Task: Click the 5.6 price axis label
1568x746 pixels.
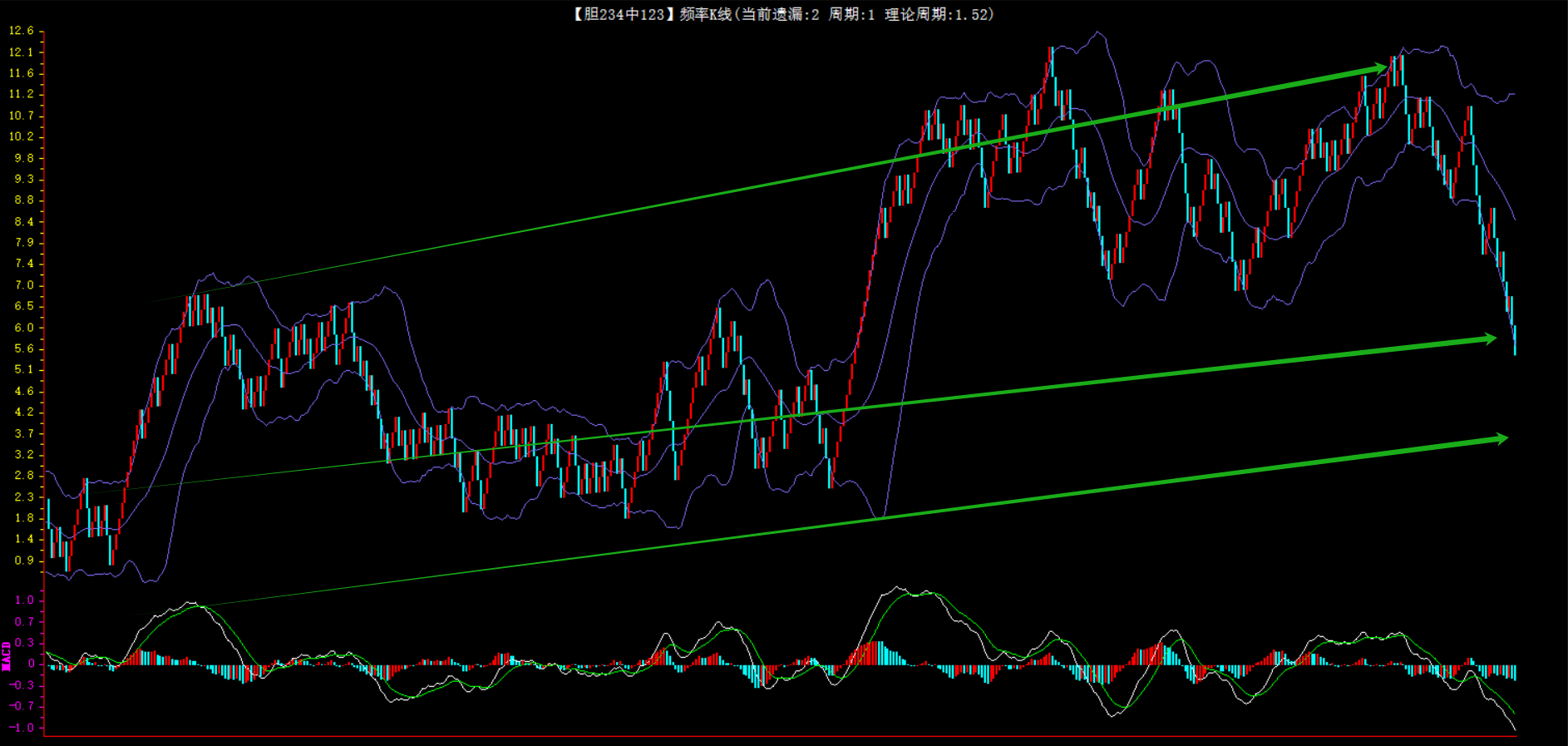Action: click(x=25, y=348)
